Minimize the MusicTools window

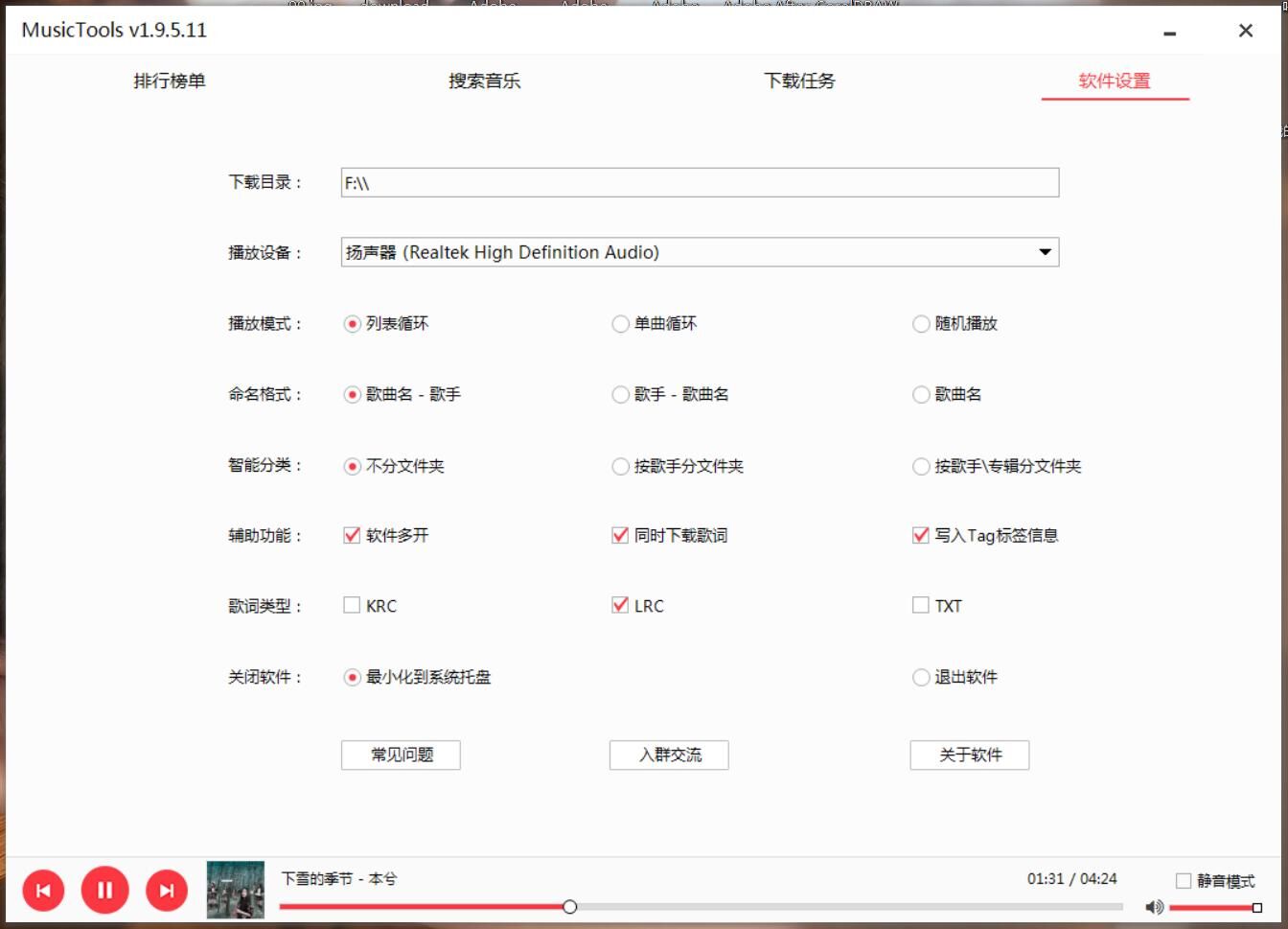(x=1169, y=33)
